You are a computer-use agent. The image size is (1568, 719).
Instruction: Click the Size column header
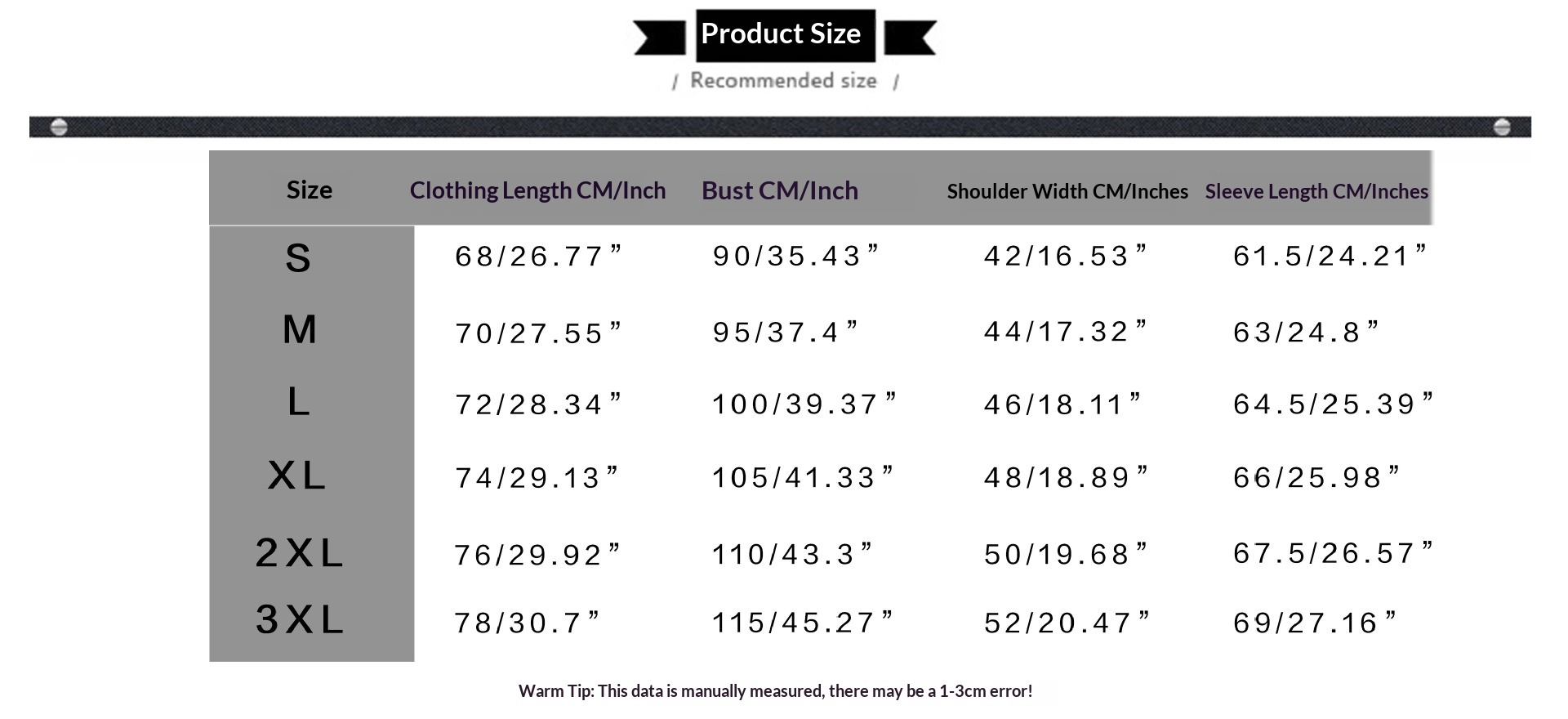tap(310, 190)
